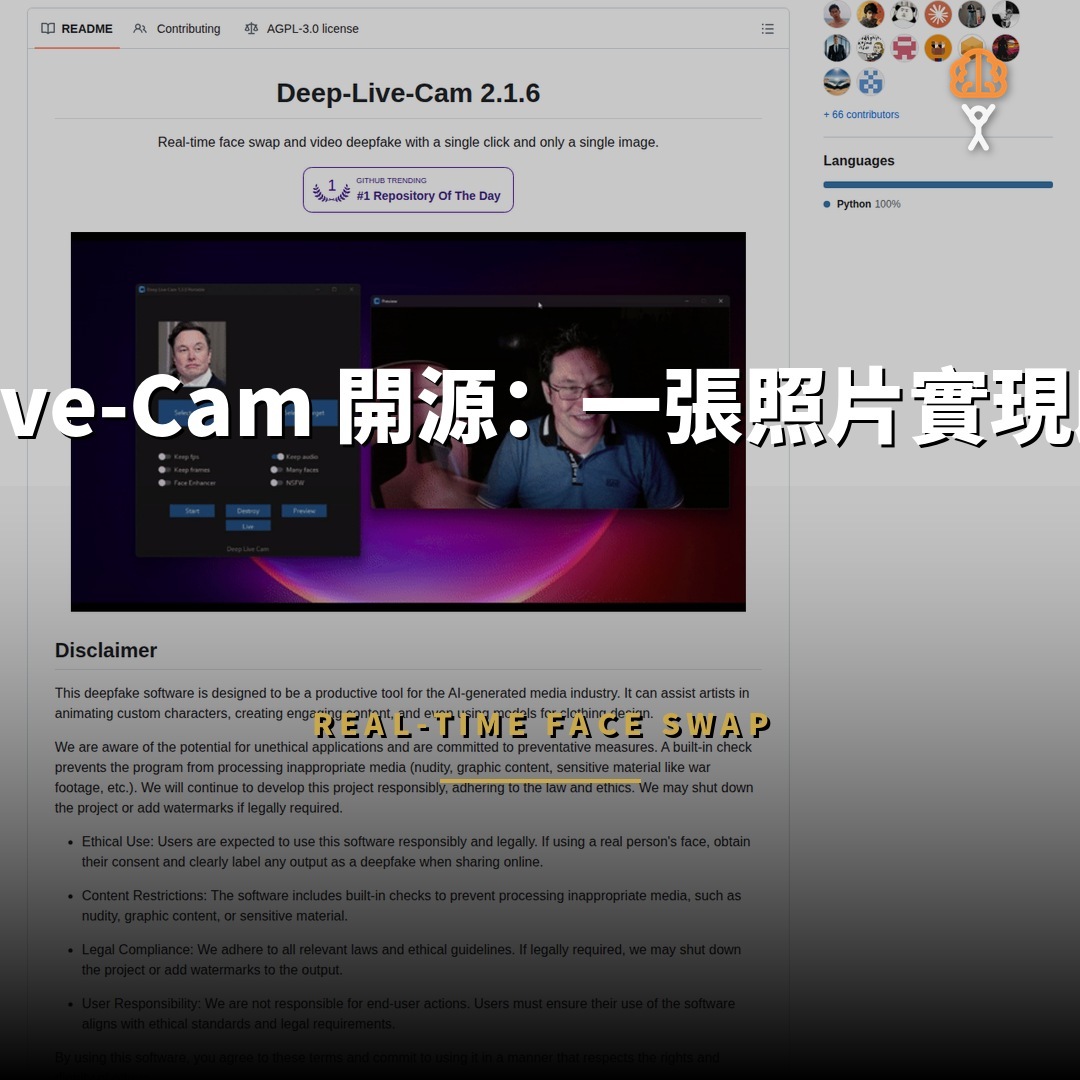Viewport: 1080px width, 1080px height.
Task: Switch to the README tab
Action: tap(77, 29)
